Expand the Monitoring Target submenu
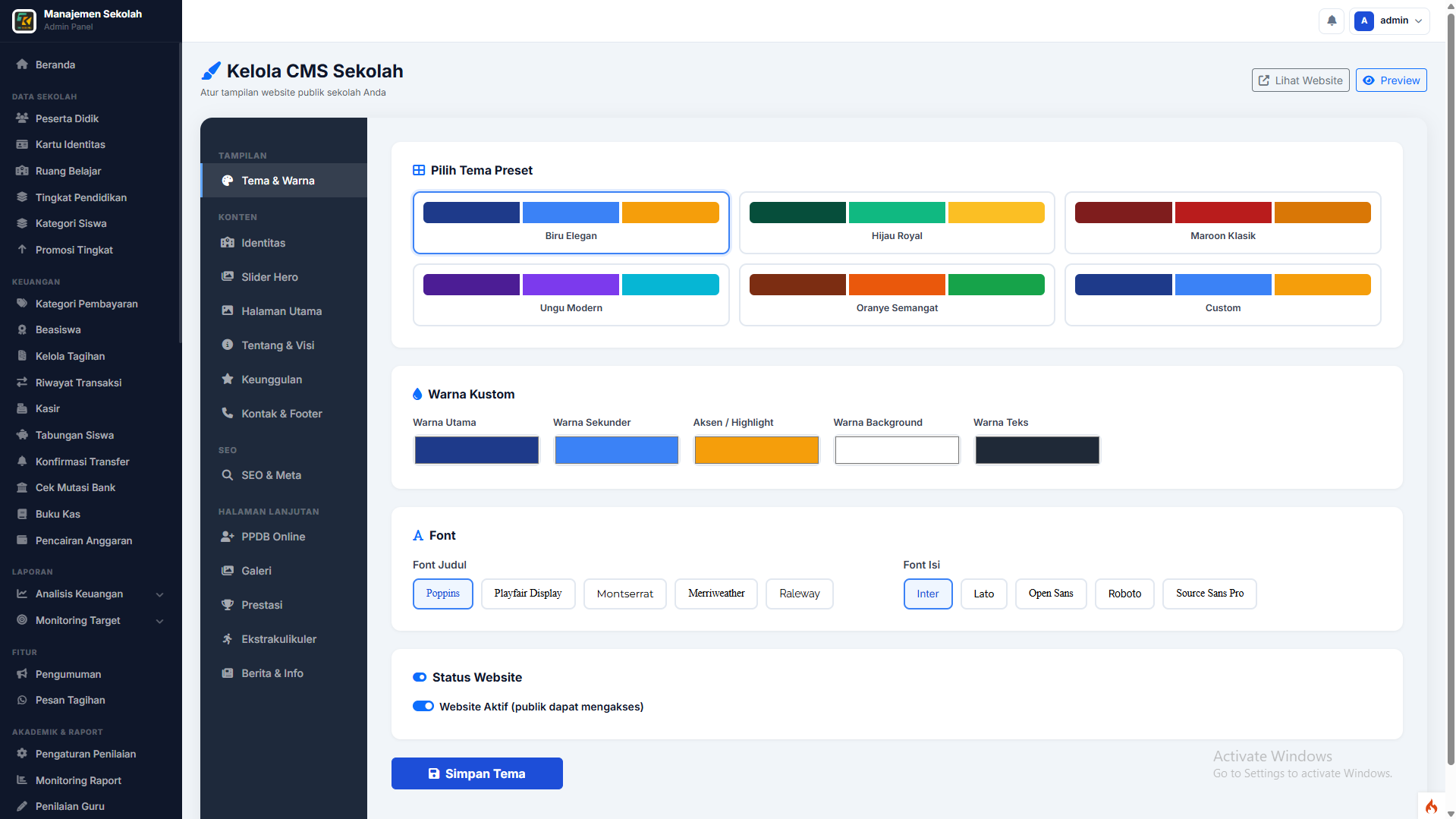The width and height of the screenshot is (1456, 819). [x=90, y=620]
